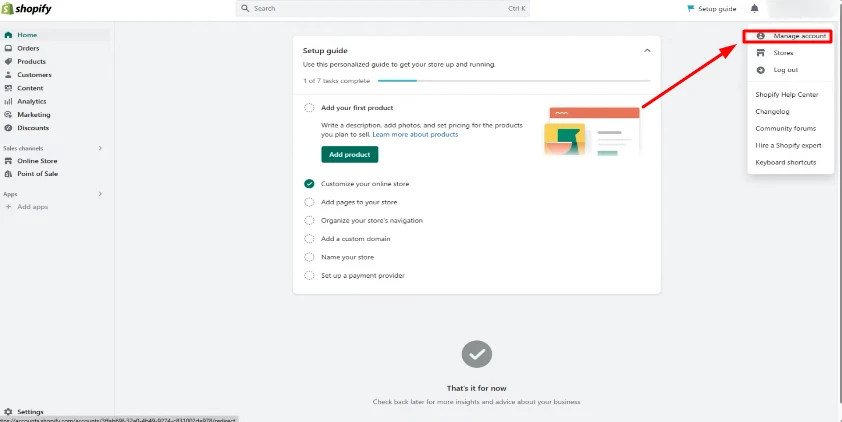
Task: Select Log out from account menu
Action: coord(786,70)
